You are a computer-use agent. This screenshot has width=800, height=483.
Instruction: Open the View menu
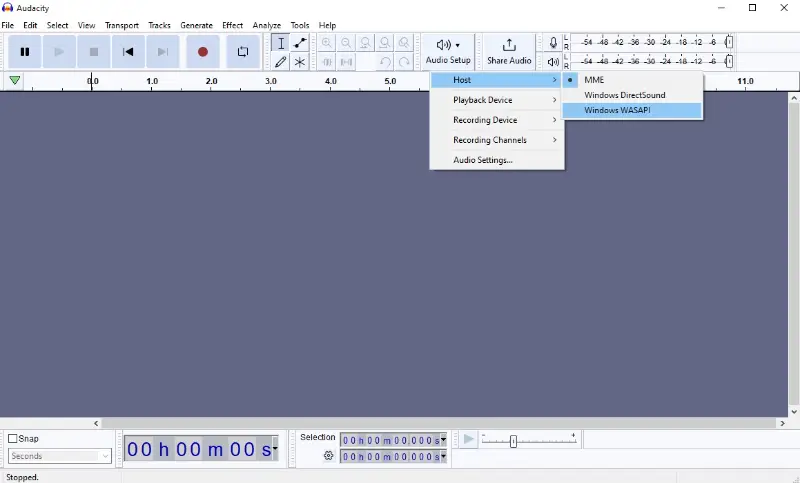pos(86,25)
